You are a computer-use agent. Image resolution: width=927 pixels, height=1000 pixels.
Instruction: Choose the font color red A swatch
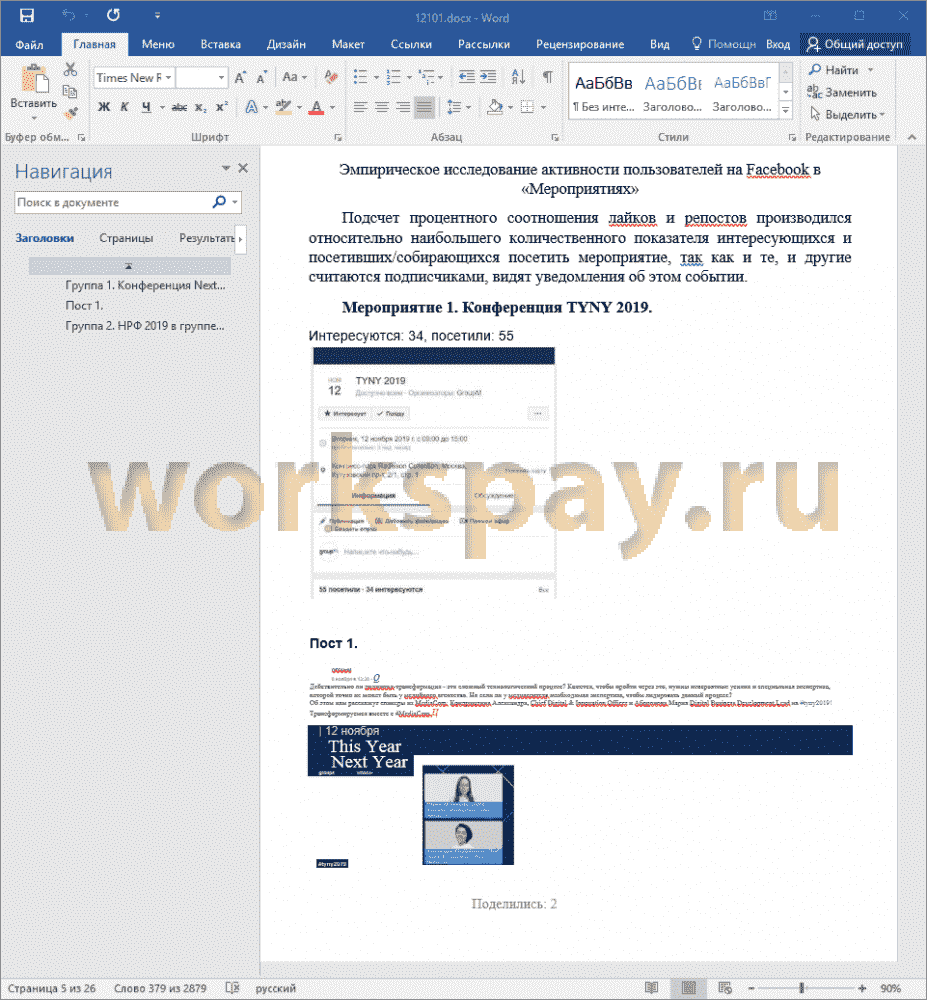pos(316,107)
